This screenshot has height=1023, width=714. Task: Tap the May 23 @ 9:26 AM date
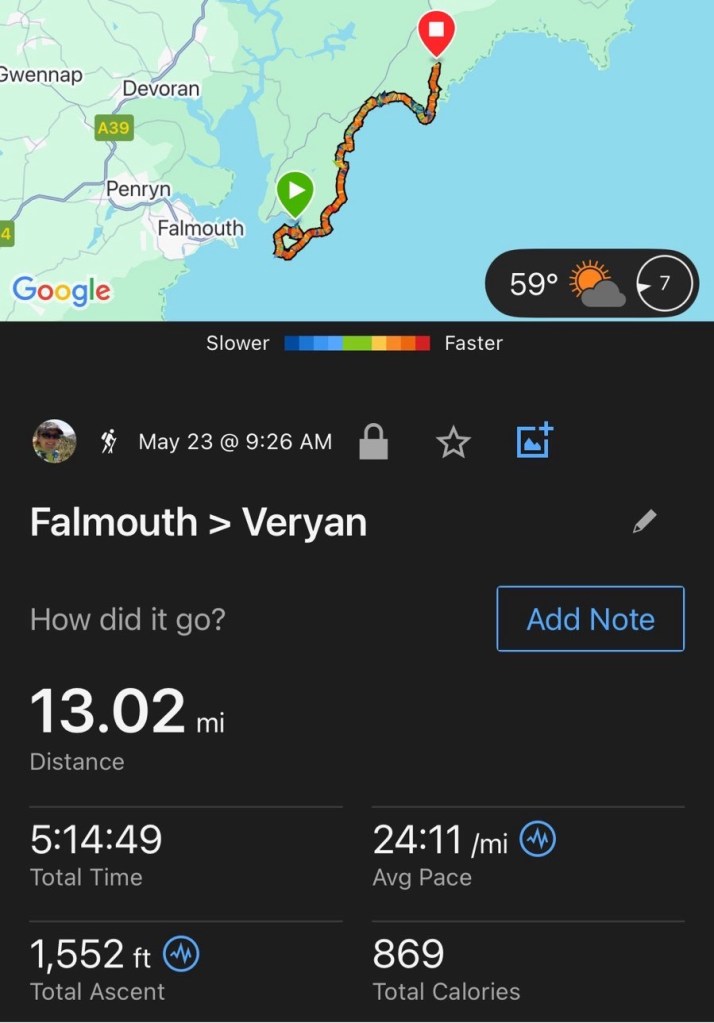pyautogui.click(x=235, y=442)
